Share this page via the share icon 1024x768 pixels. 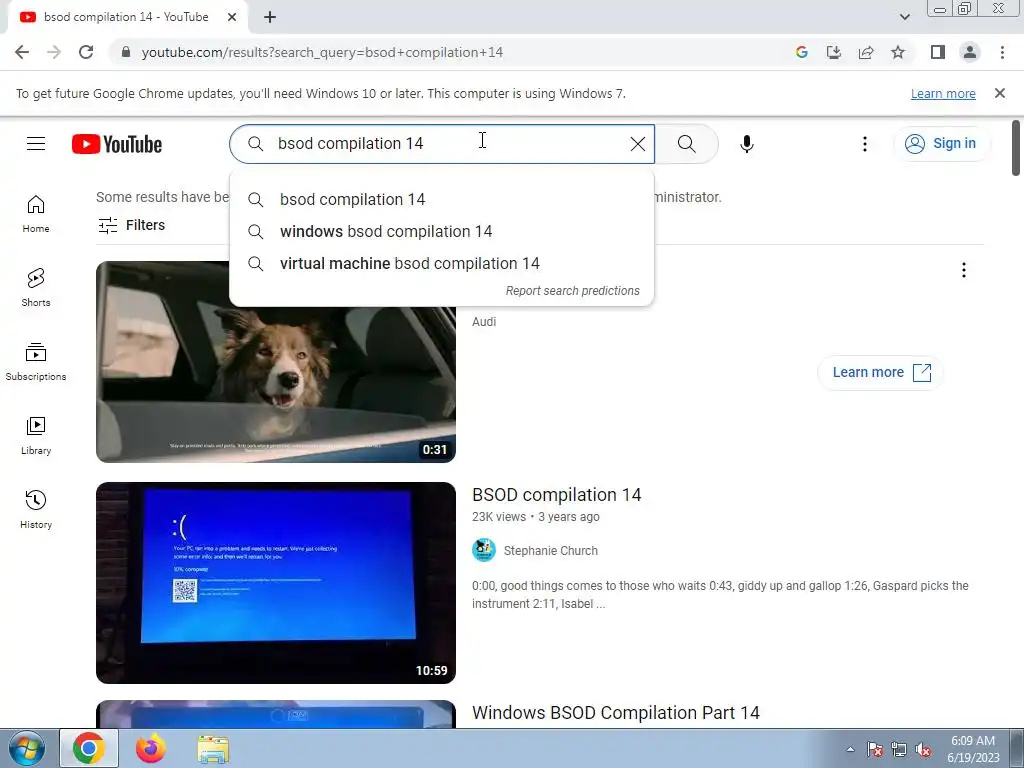coord(866,52)
